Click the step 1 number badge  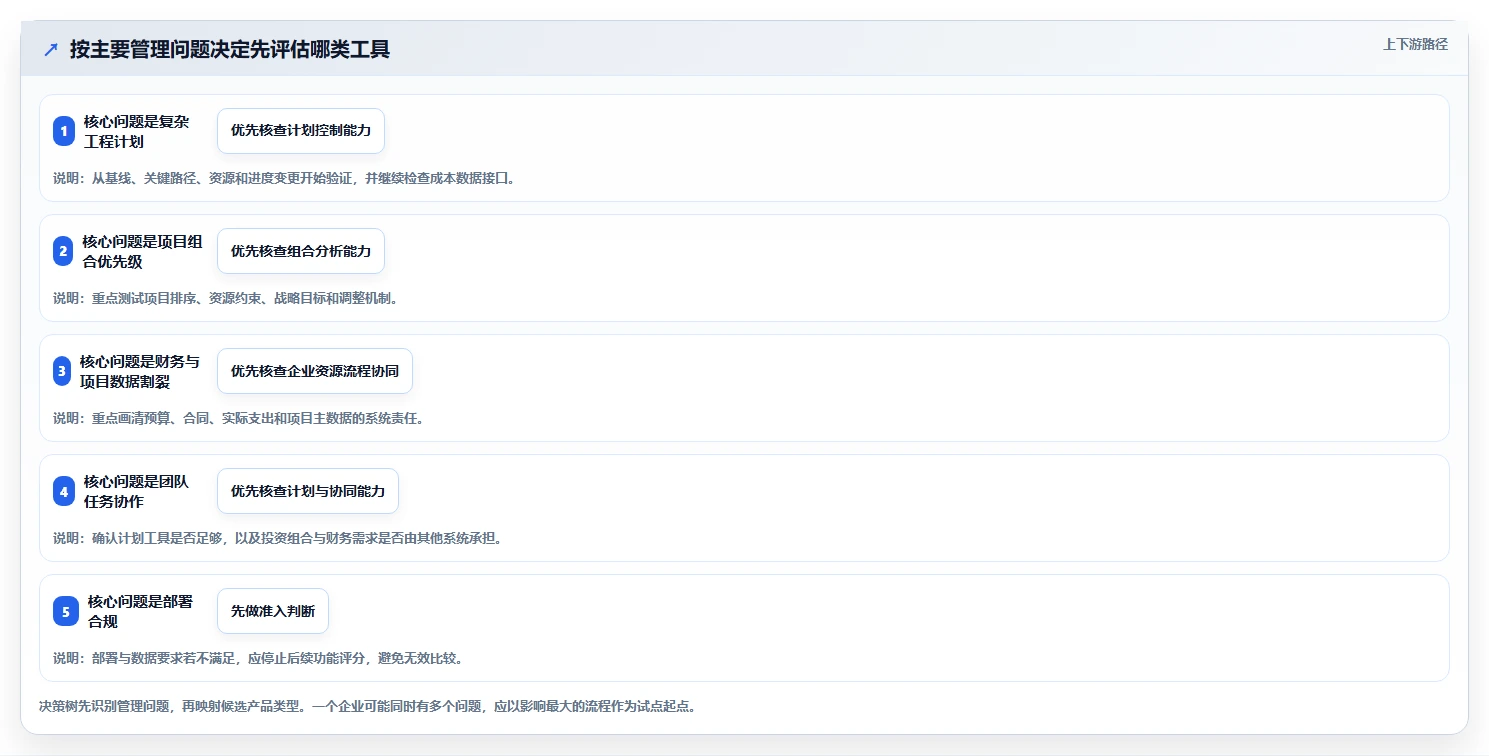[x=64, y=131]
